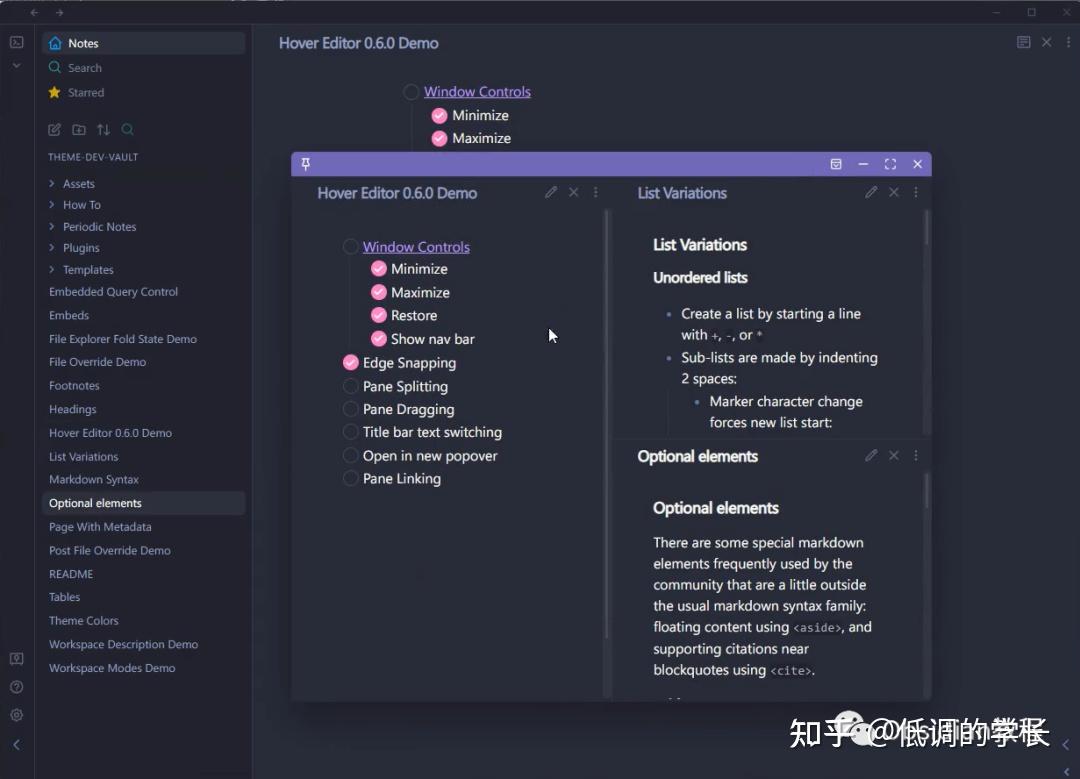Change sort order using the arrows icon
This screenshot has width=1080, height=779.
pos(103,129)
